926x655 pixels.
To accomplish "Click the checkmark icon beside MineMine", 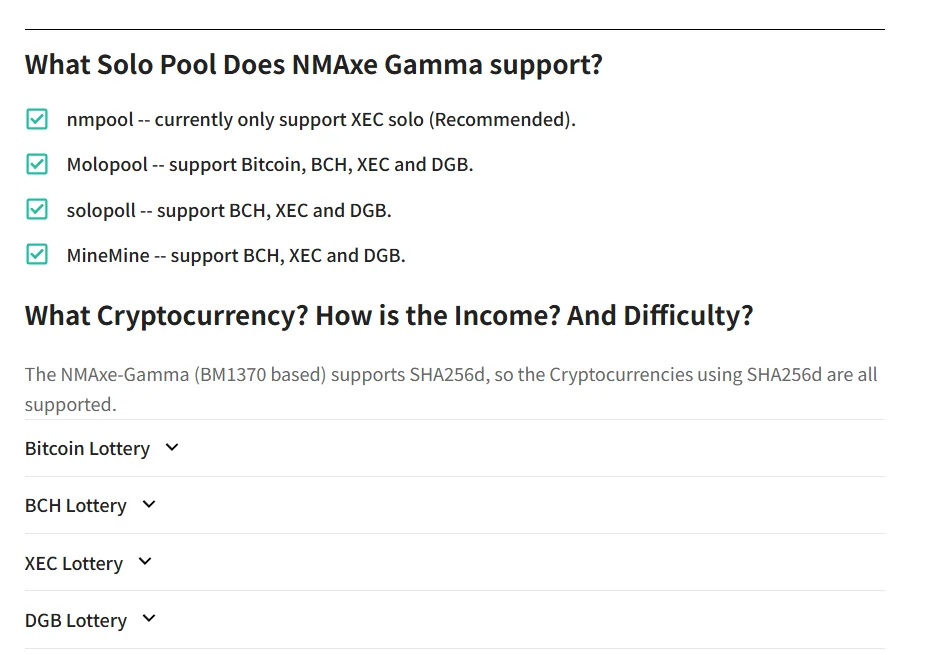I will click(37, 255).
